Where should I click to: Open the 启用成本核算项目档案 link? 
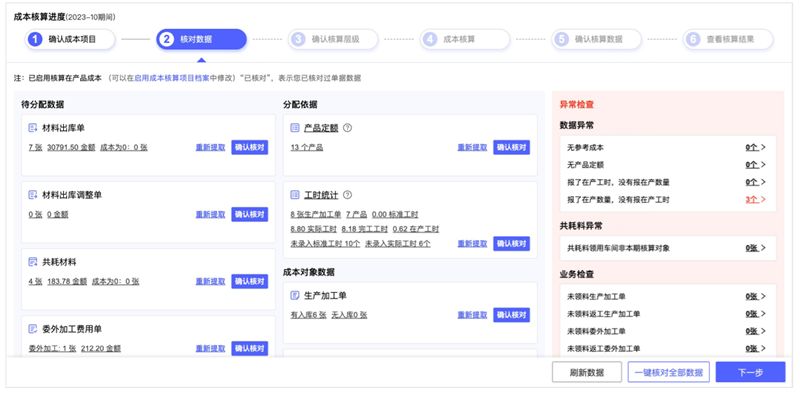[171, 79]
